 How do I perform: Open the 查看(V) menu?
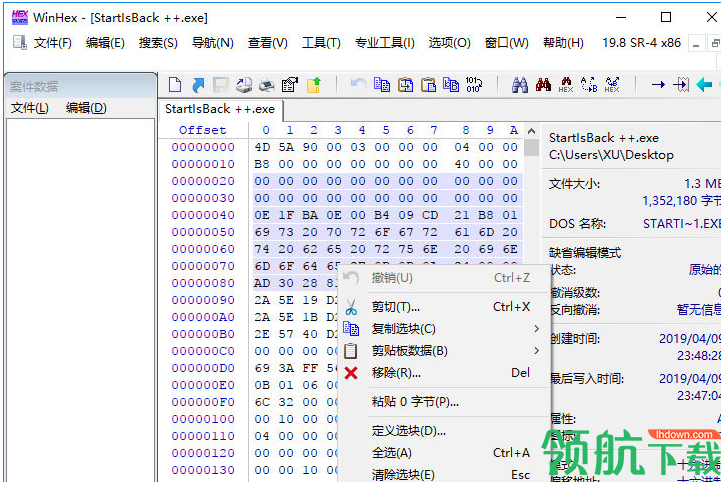[x=268, y=43]
